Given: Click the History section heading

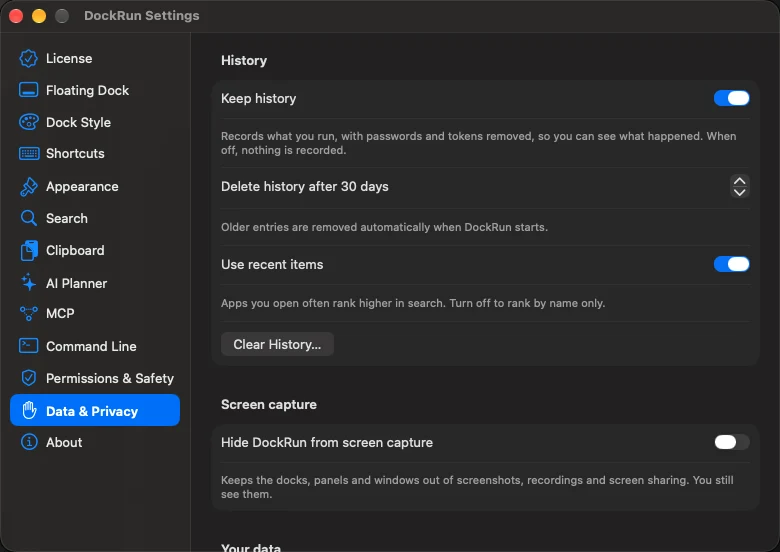Looking at the screenshot, I should pyautogui.click(x=244, y=61).
